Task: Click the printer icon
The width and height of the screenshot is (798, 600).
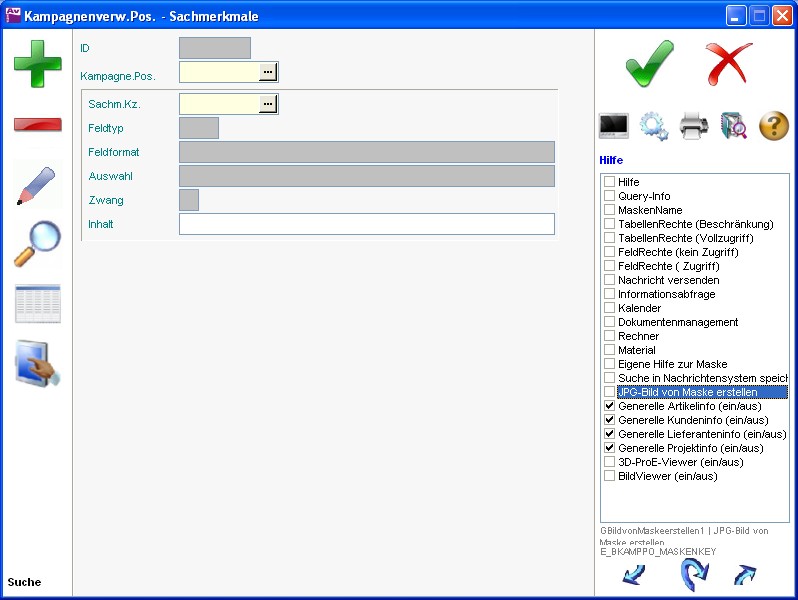Action: (x=694, y=126)
